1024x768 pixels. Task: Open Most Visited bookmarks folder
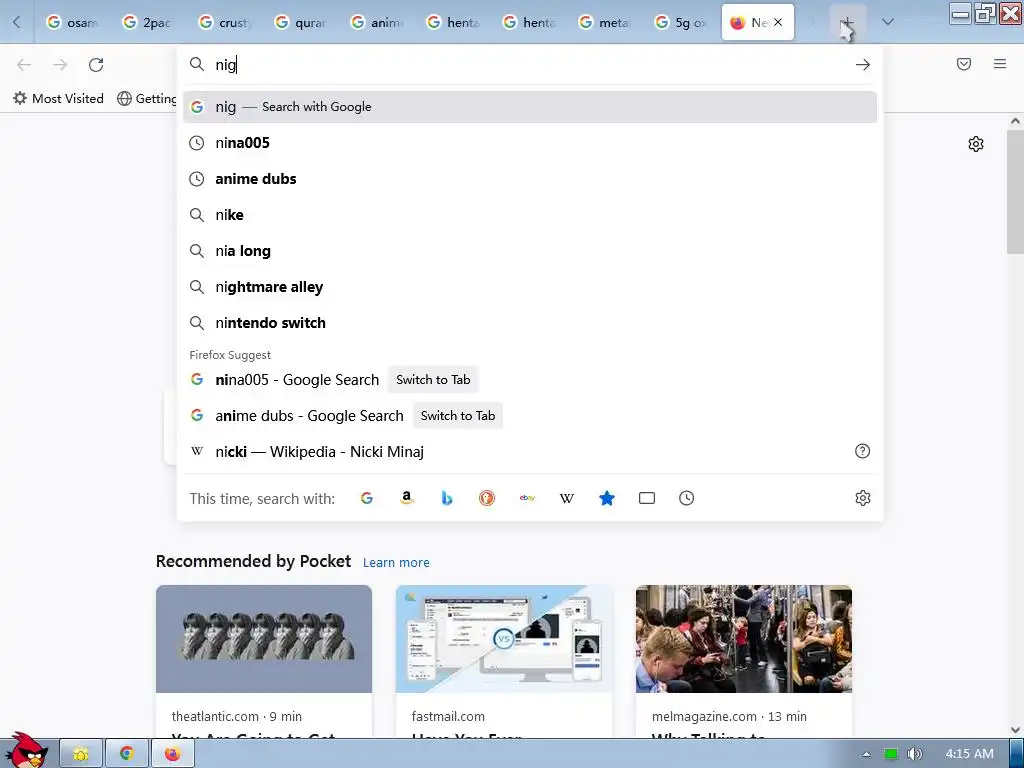[58, 99]
